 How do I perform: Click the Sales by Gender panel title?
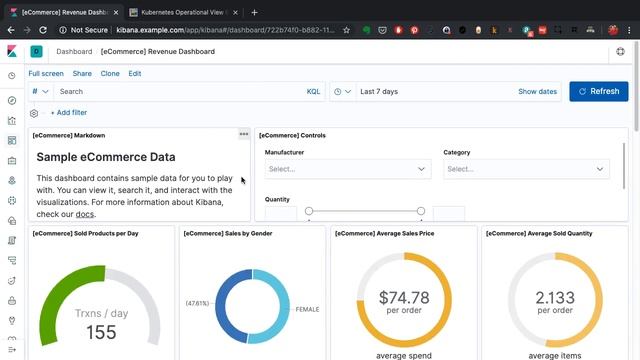[228, 233]
